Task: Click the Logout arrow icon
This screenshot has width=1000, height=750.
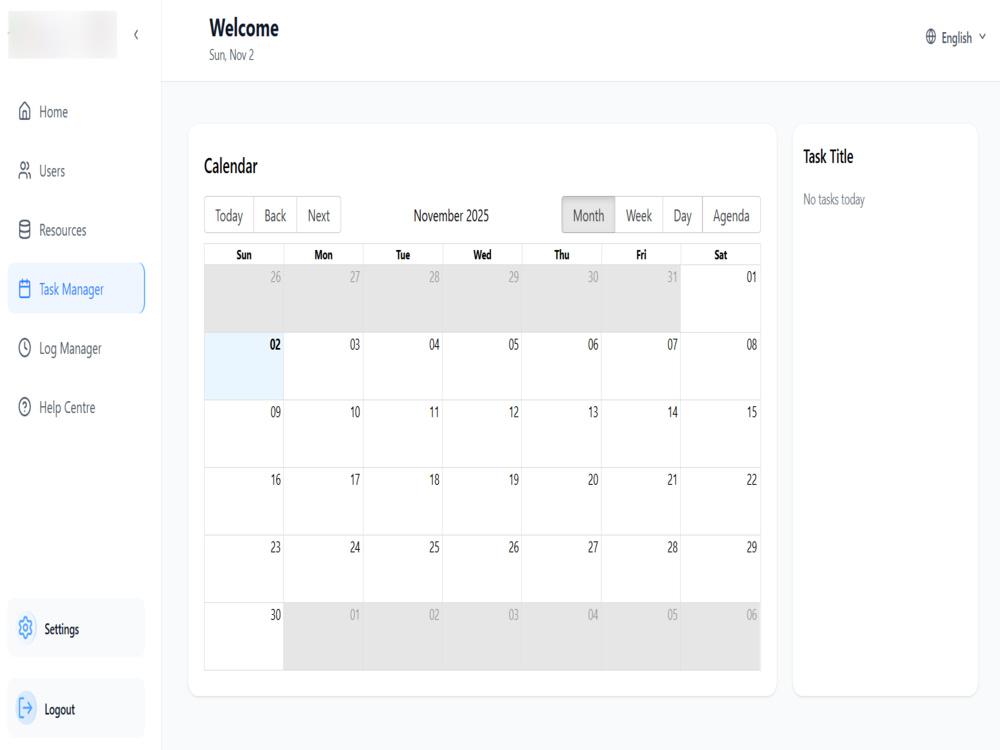Action: point(26,709)
